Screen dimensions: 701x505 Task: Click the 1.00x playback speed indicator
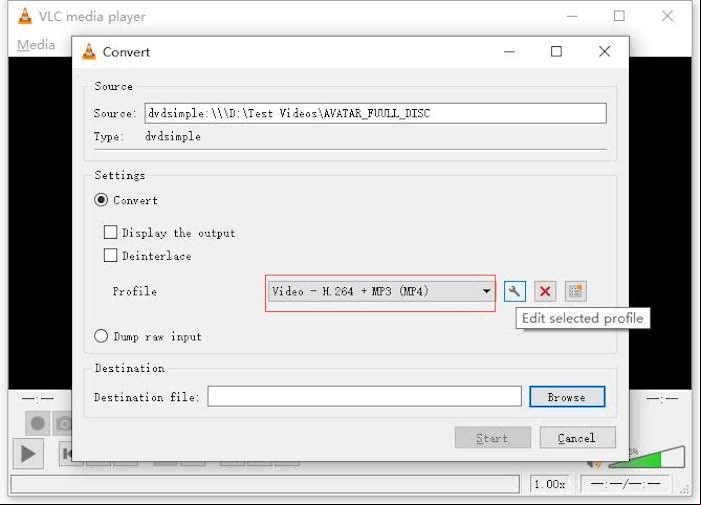coord(549,484)
